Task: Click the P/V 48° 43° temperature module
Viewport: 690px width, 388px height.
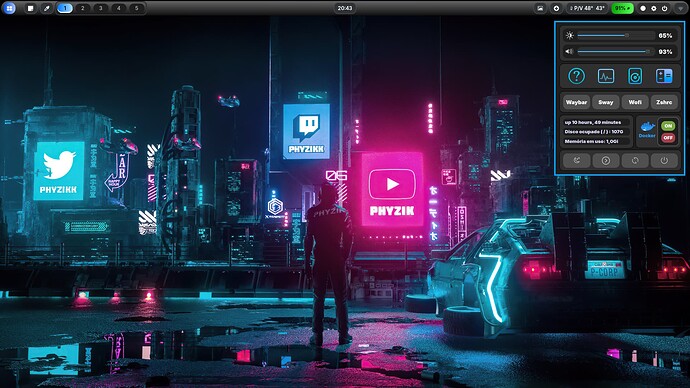Action: (x=587, y=8)
